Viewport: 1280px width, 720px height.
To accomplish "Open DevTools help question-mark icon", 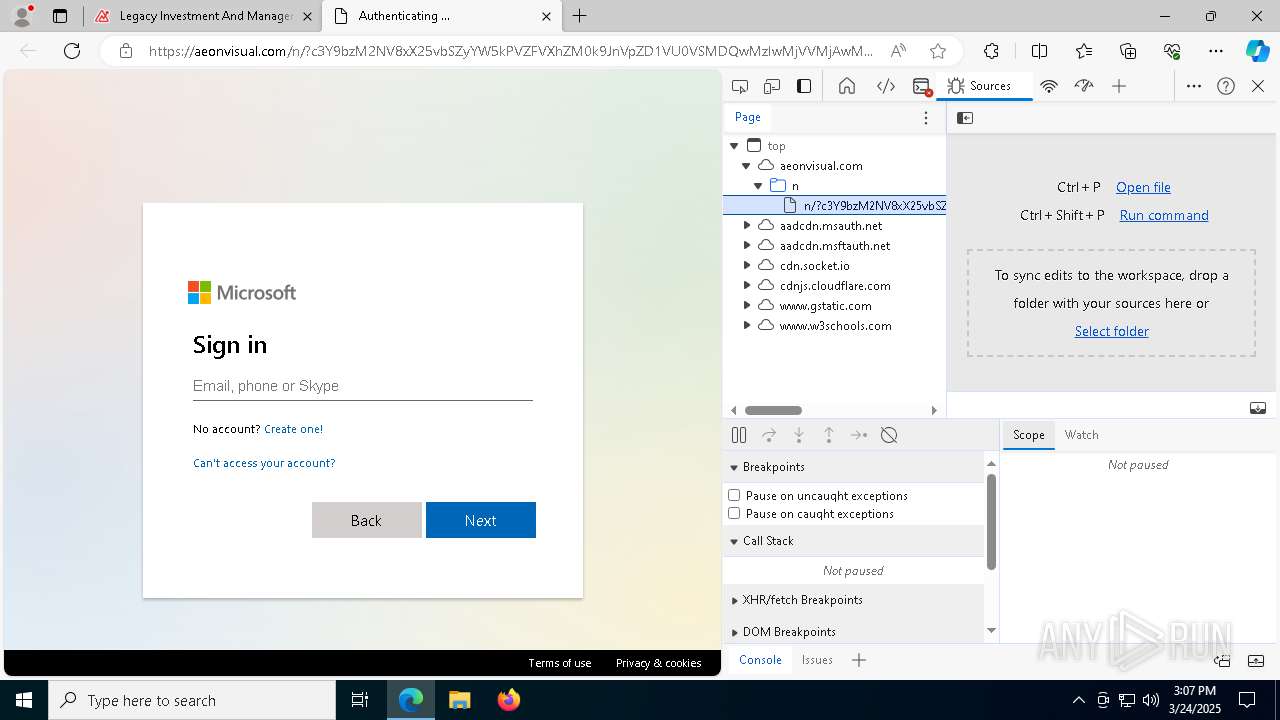I will tap(1226, 86).
